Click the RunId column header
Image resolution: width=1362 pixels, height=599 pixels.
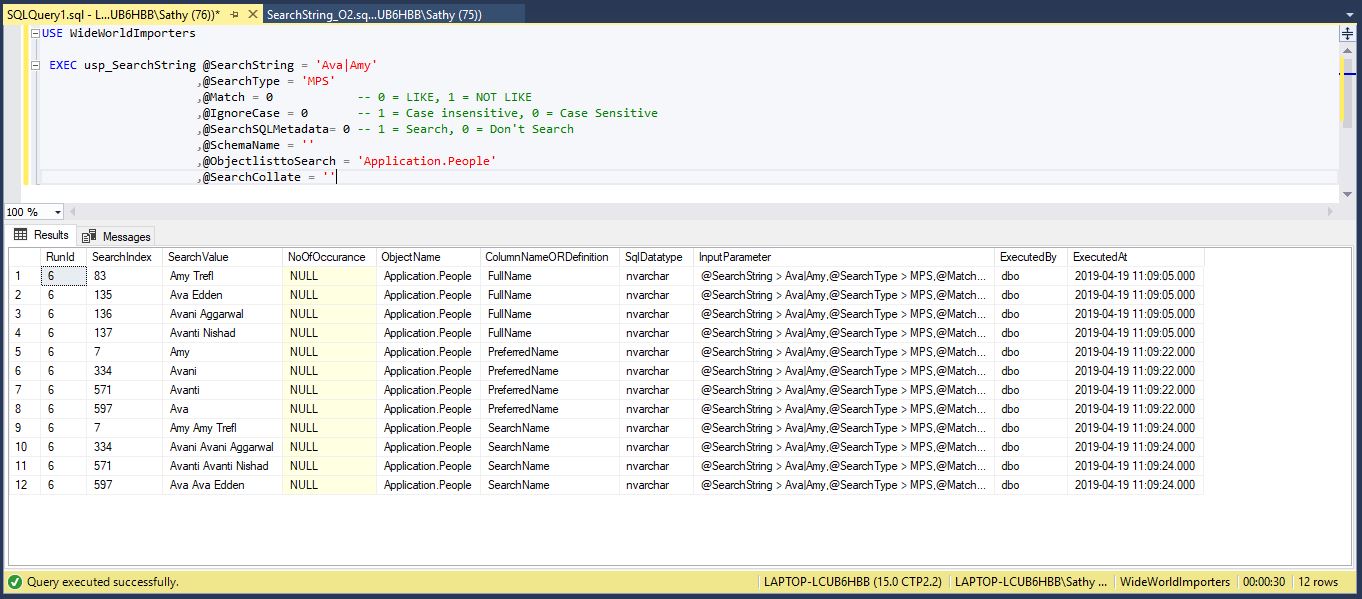point(63,257)
